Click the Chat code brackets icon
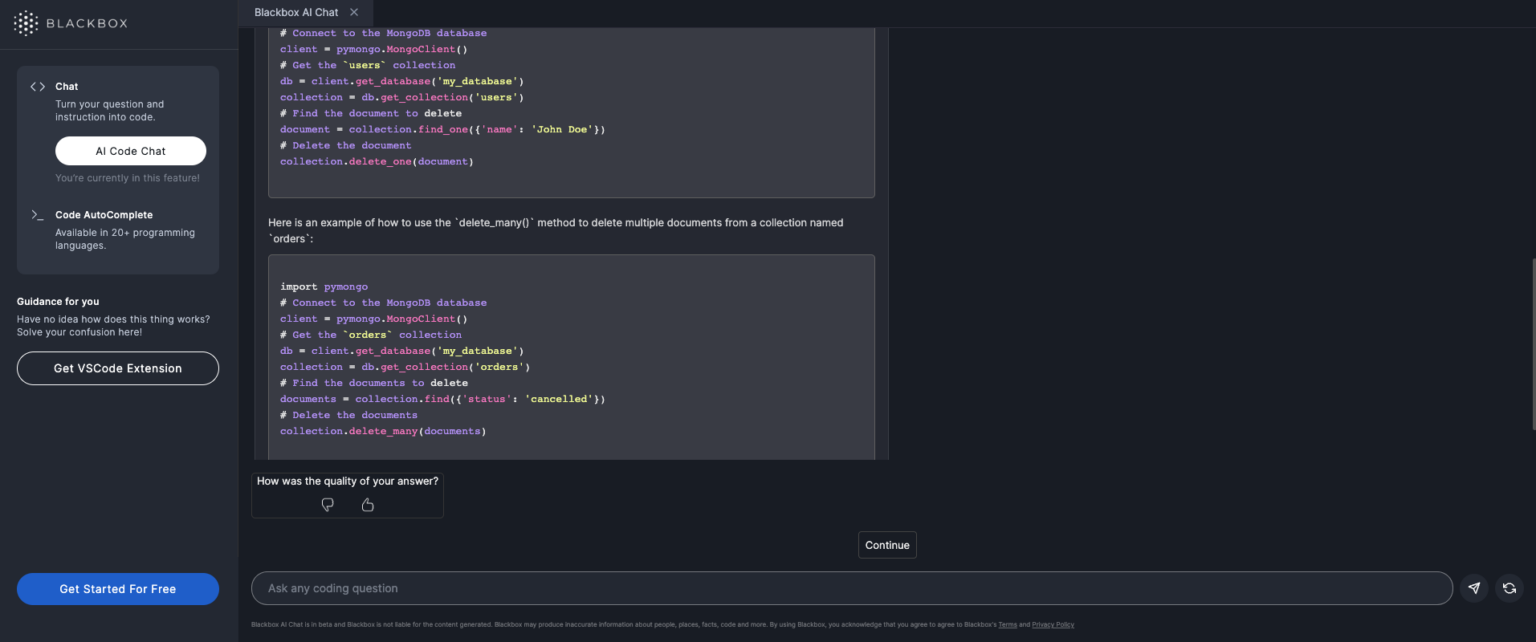Viewport: 1536px width, 642px height. [37, 87]
